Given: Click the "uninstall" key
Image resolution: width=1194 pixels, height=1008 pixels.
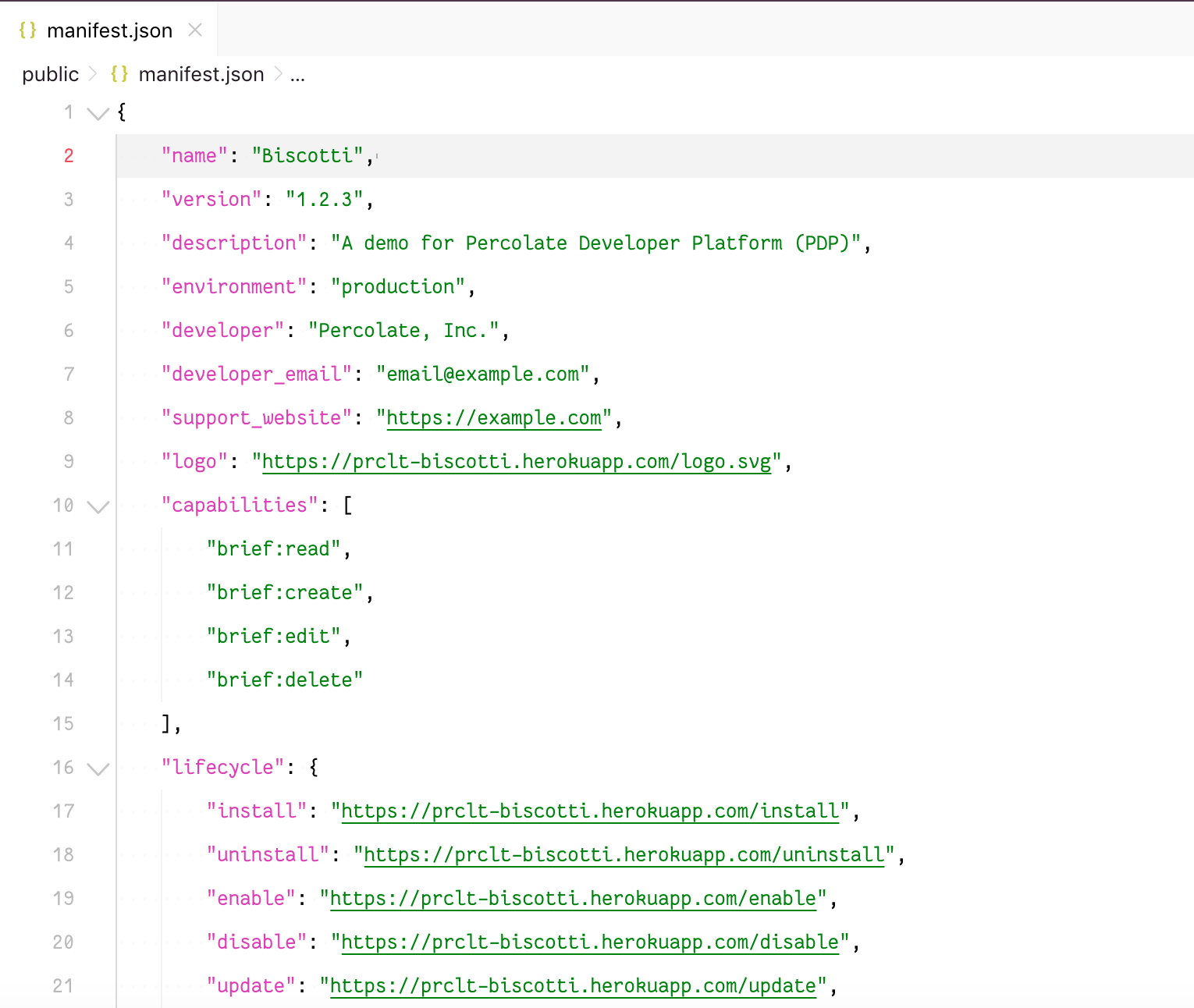Looking at the screenshot, I should coord(268,855).
